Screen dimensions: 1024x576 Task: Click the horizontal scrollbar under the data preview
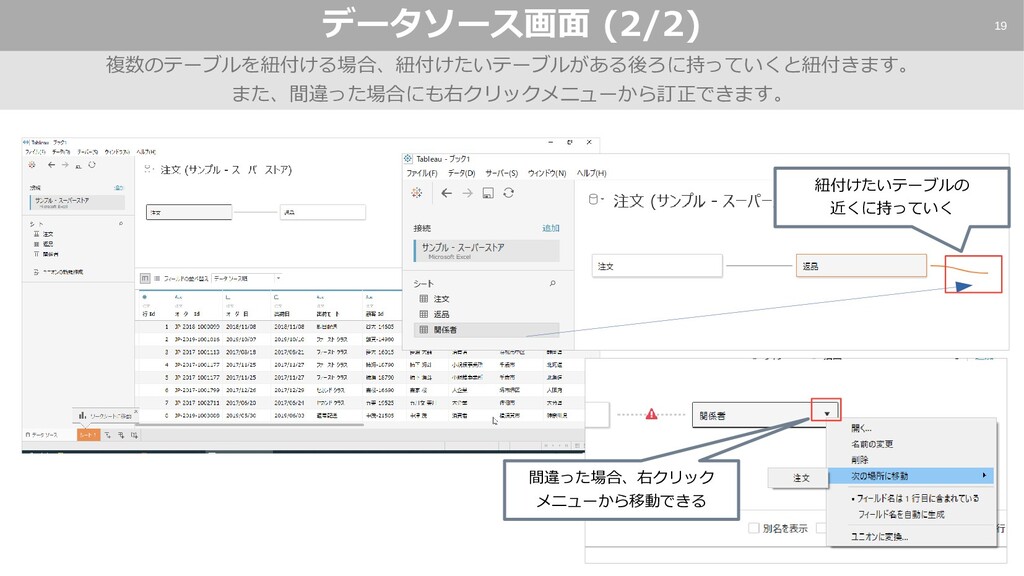point(249,424)
